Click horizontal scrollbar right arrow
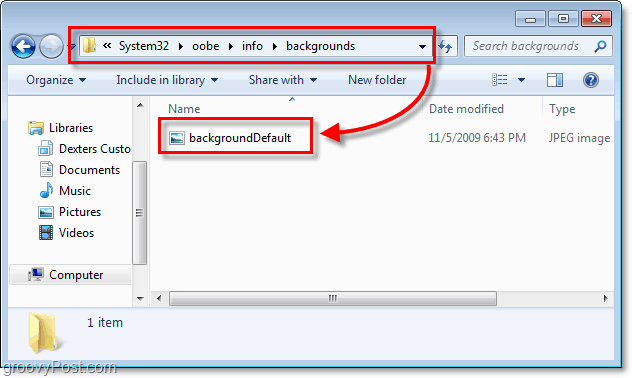Image resolution: width=632 pixels, height=378 pixels. click(x=605, y=299)
